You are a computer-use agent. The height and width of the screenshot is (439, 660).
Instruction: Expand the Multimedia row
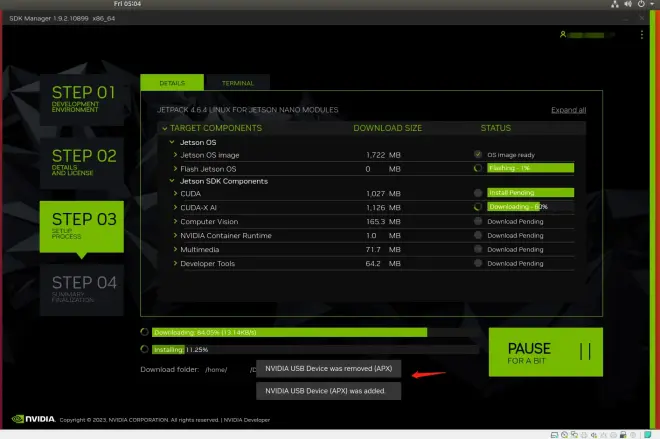point(175,249)
